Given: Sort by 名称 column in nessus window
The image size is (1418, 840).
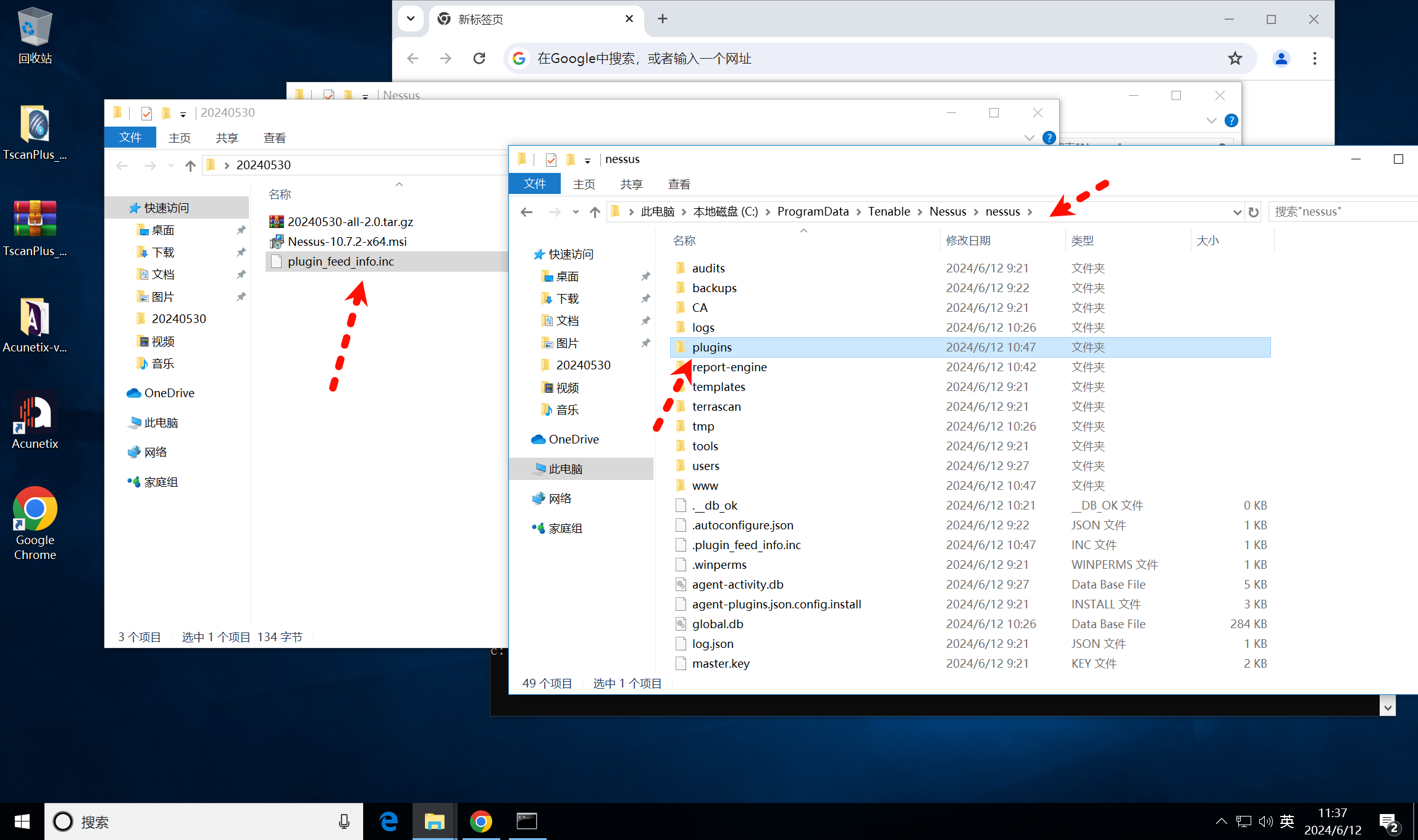Looking at the screenshot, I should (x=684, y=240).
